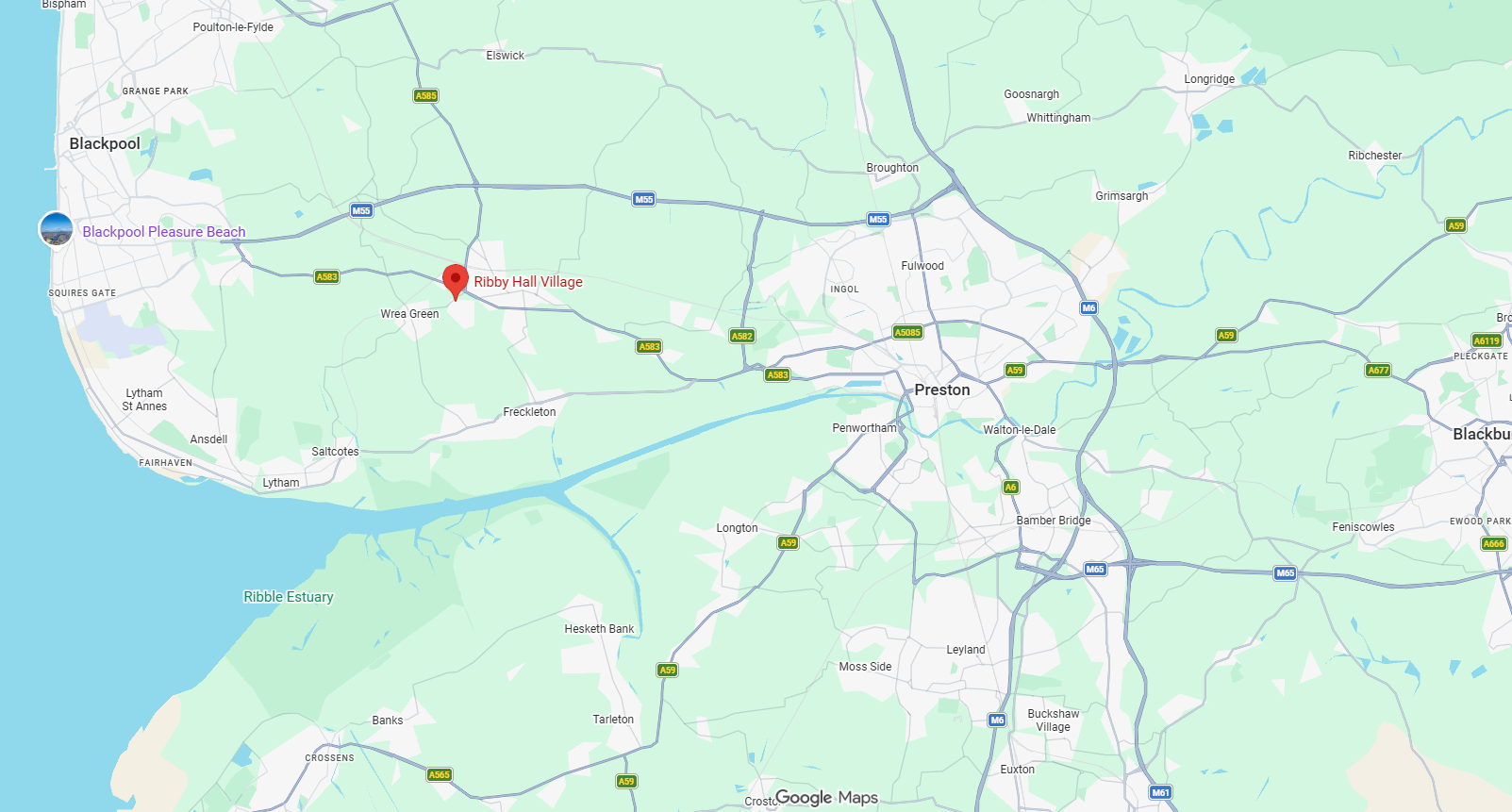This screenshot has height=812, width=1512.
Task: Select the A6119 road shield
Action: tap(1487, 340)
